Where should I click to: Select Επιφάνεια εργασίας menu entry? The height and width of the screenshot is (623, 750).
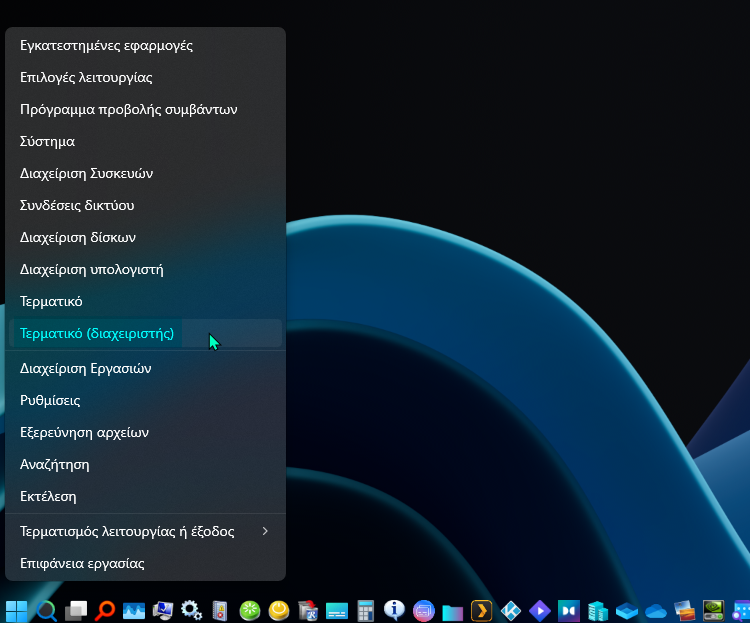[82, 563]
